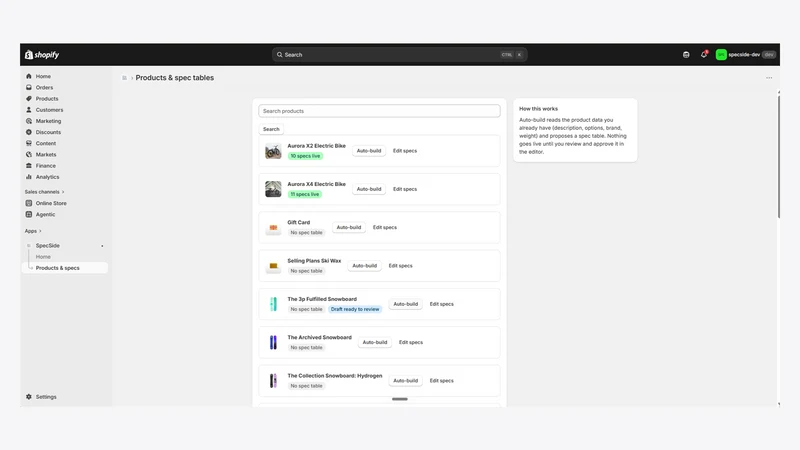The width and height of the screenshot is (800, 450).
Task: Click the green store avatar
Action: click(721, 55)
